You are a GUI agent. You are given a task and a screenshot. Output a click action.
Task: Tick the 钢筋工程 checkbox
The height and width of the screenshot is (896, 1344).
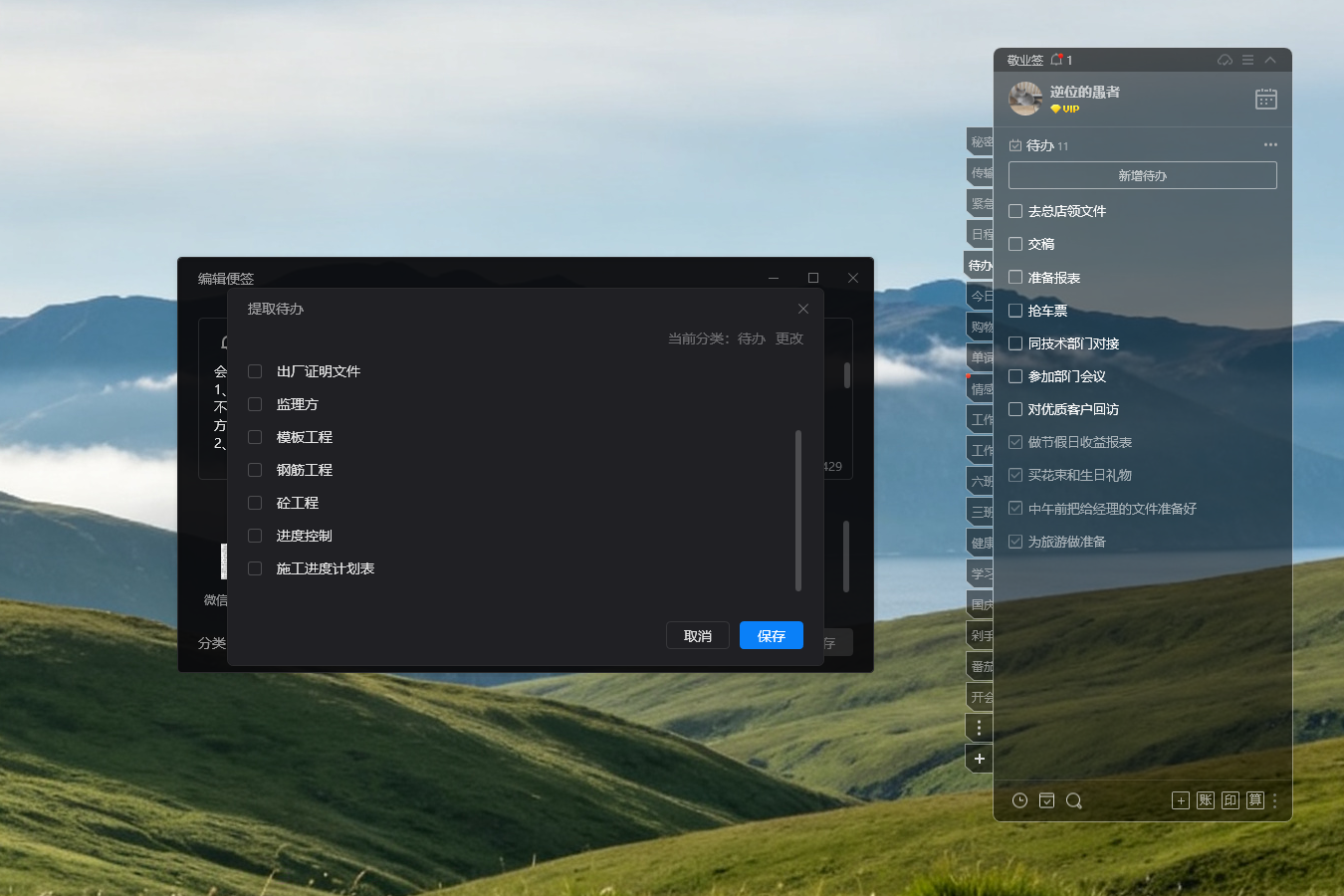pos(255,470)
